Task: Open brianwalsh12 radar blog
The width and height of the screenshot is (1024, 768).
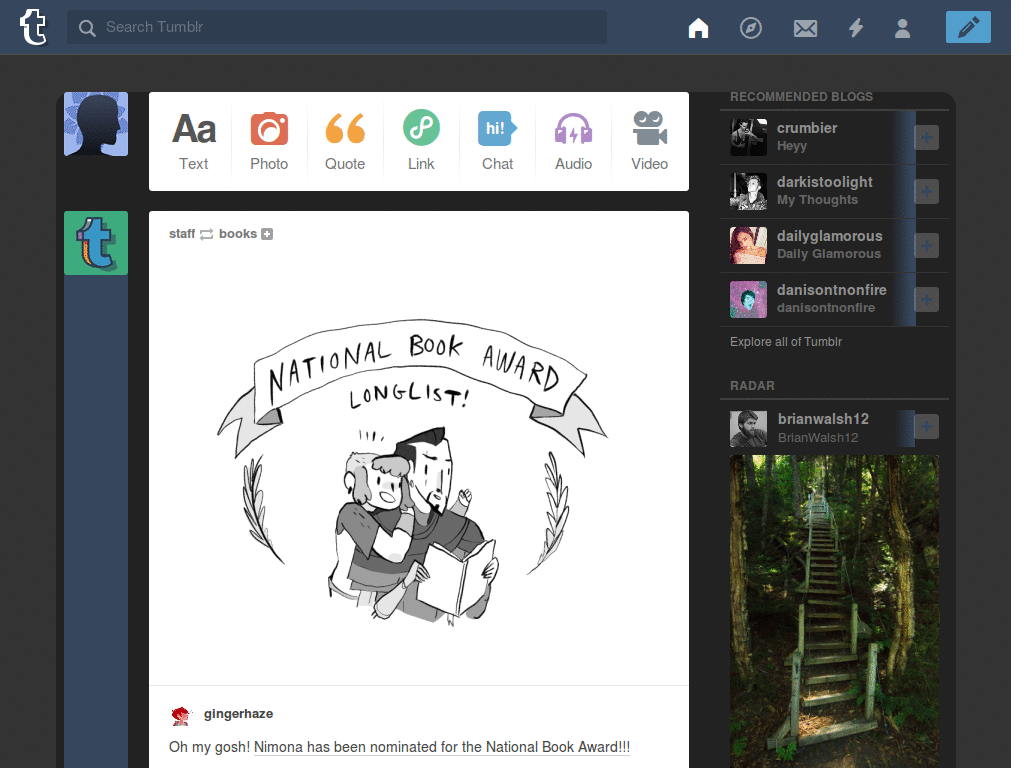Action: pos(823,419)
